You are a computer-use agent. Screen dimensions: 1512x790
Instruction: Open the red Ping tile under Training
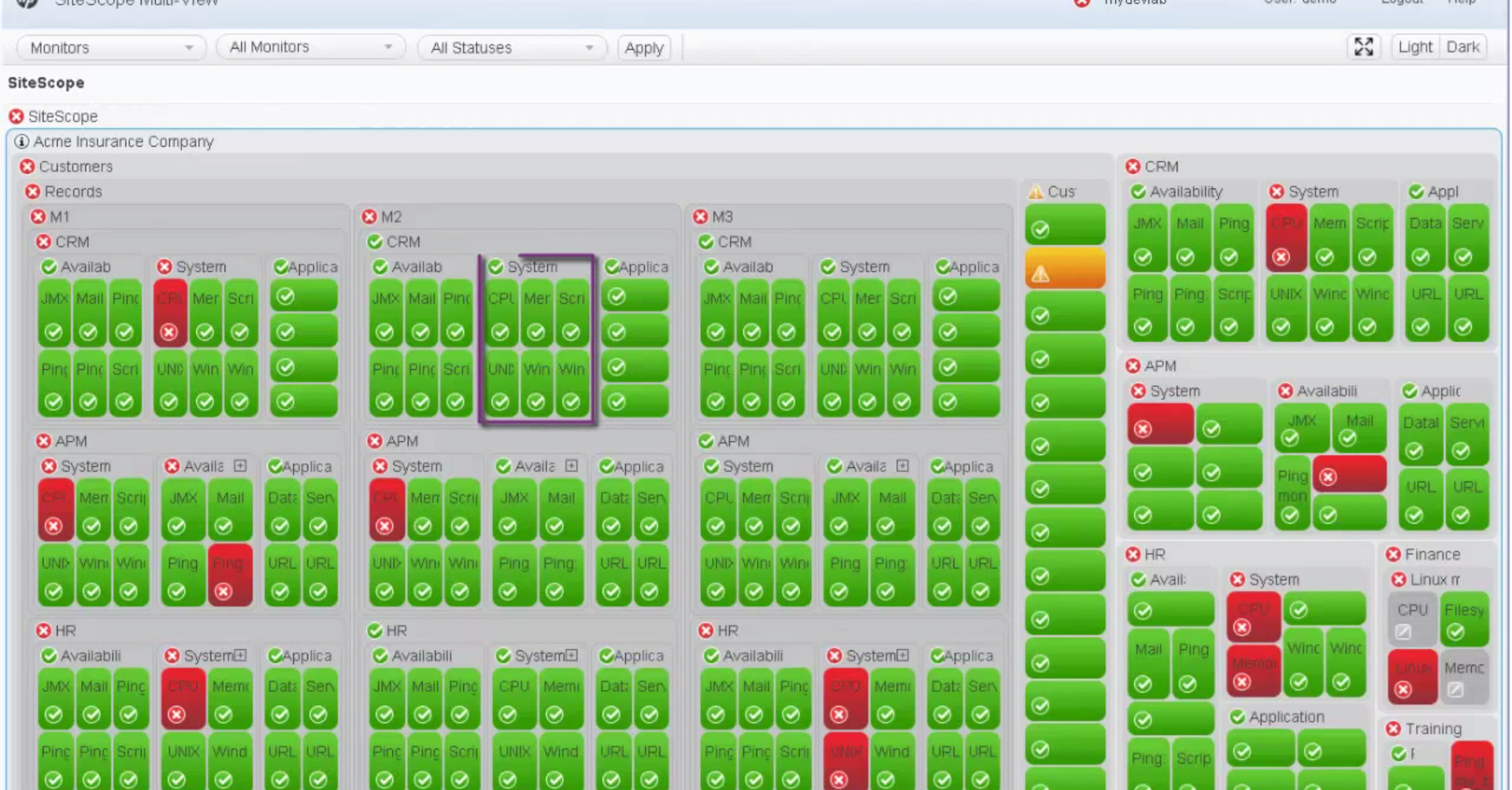1471,766
